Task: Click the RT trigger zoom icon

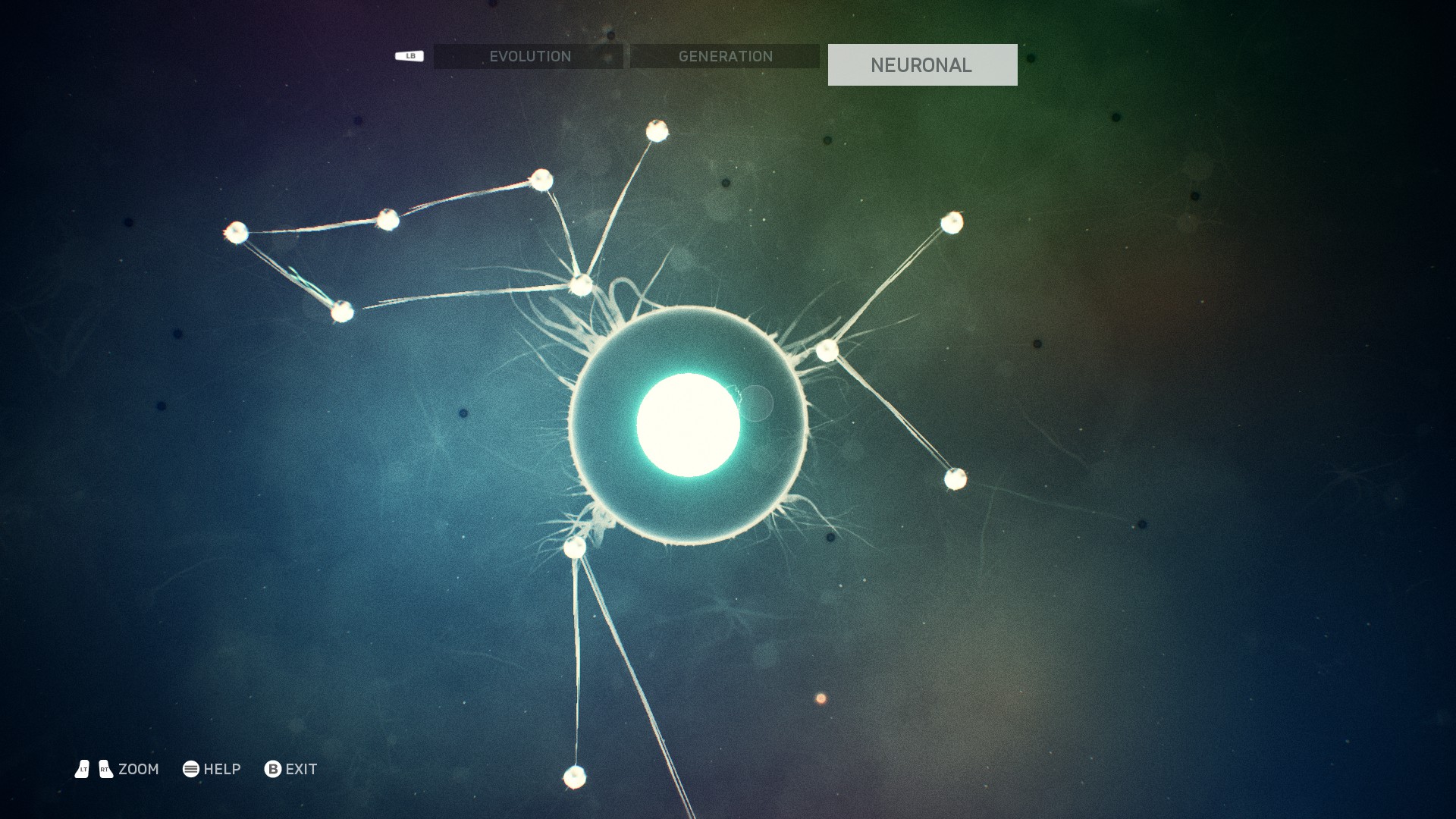Action: click(x=106, y=769)
